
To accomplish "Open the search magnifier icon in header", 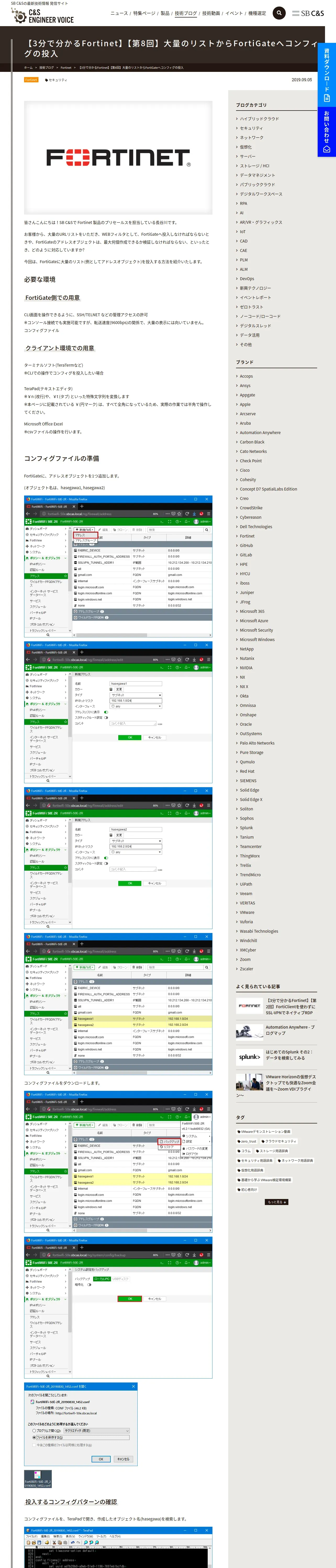I will tap(279, 13).
